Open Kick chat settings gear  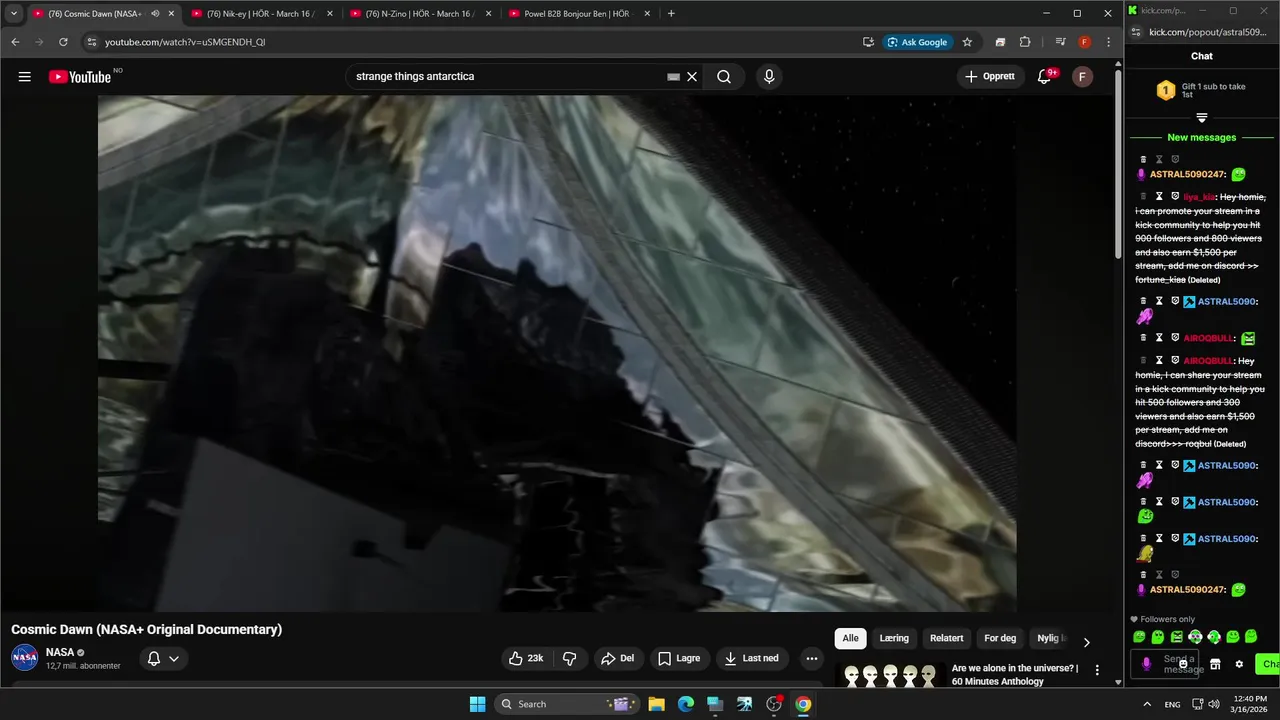coord(1239,664)
